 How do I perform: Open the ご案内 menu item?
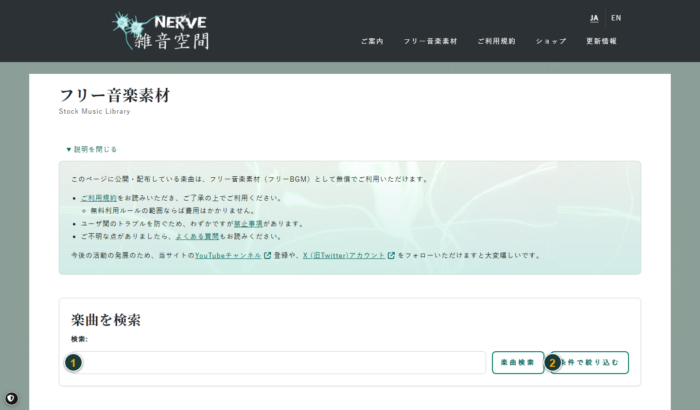coord(372,41)
